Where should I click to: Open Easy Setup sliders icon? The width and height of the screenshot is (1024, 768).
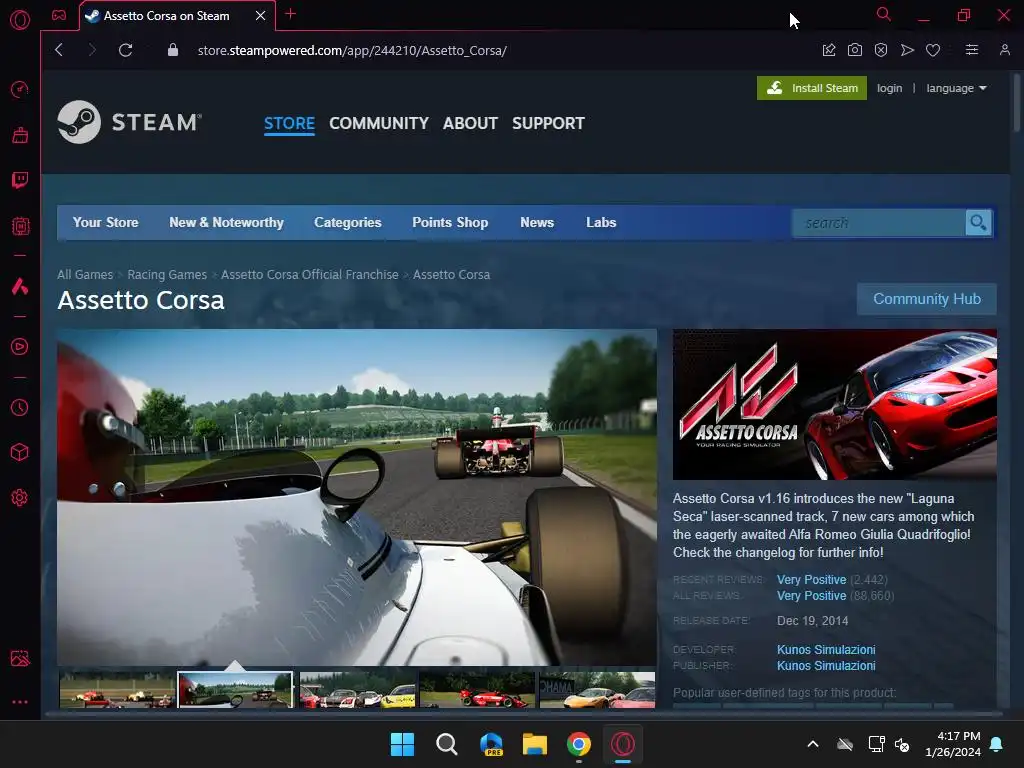coord(972,50)
